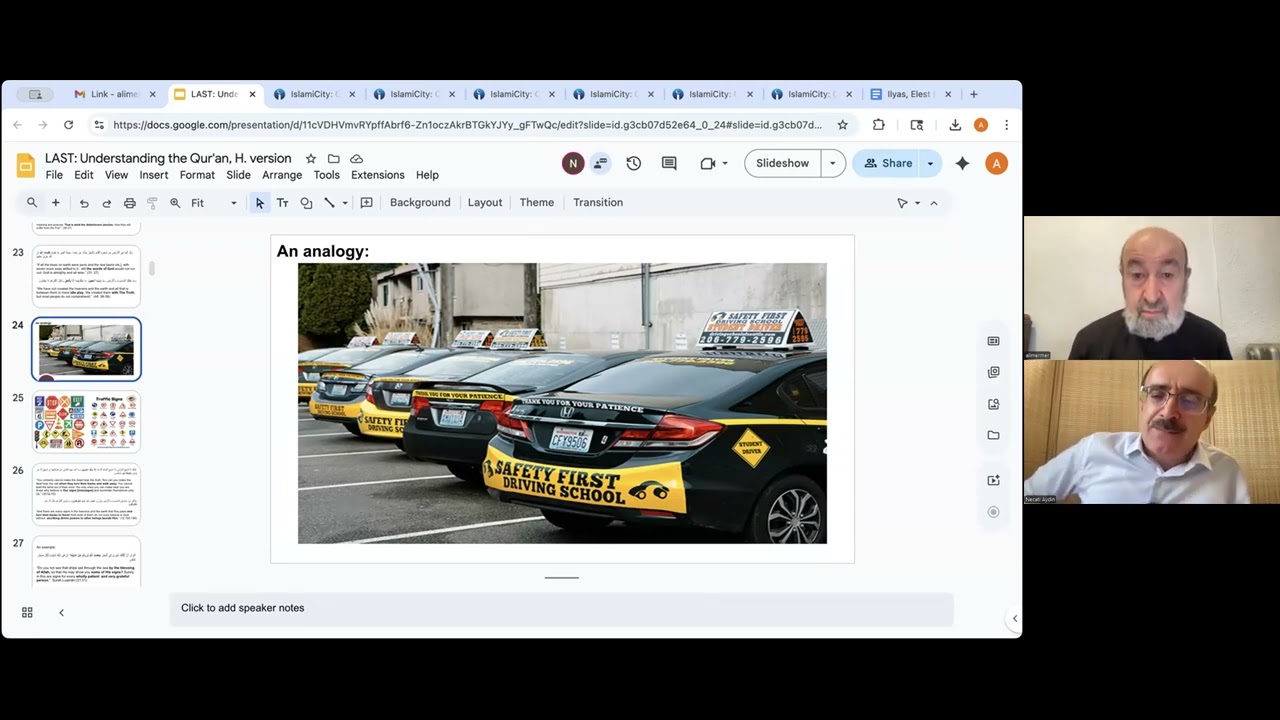Click to add speaker notes field
Viewport: 1280px width, 720px height.
coord(561,608)
